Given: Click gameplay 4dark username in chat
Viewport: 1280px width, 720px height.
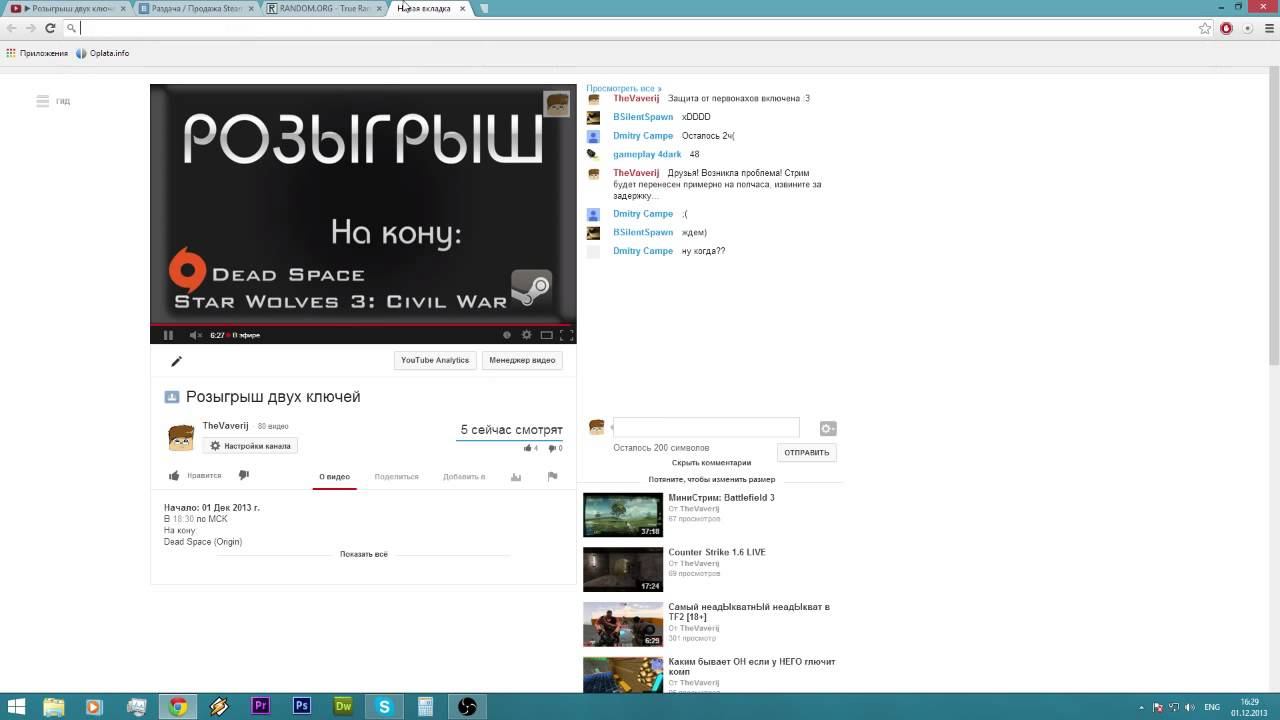Looking at the screenshot, I should coord(647,155).
